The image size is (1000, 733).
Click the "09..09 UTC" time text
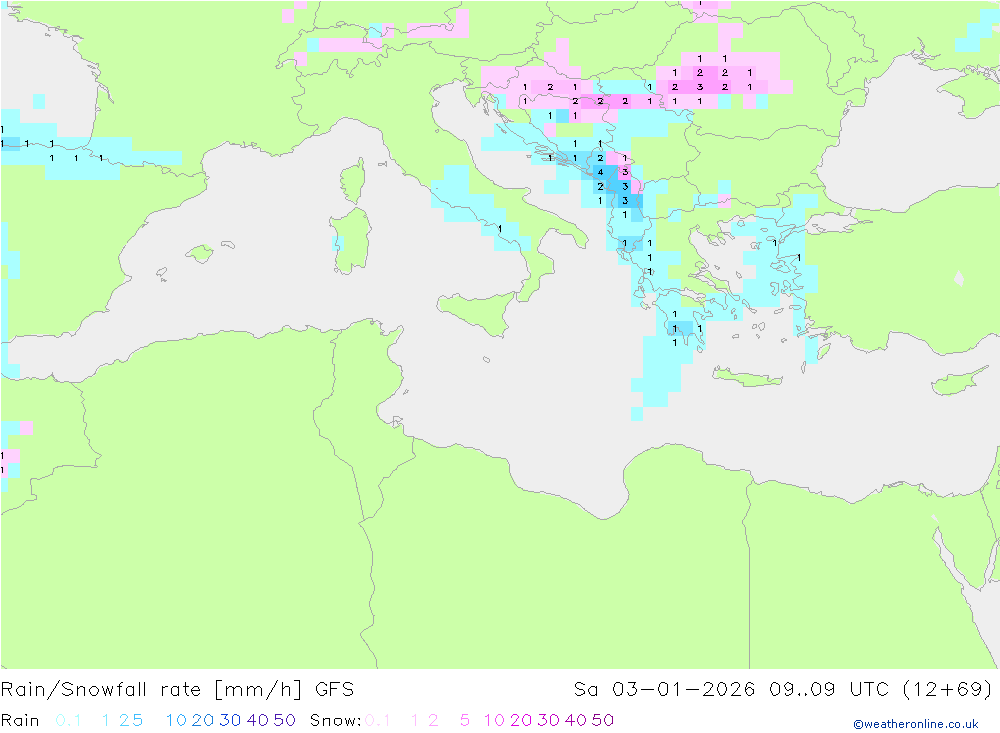829,690
